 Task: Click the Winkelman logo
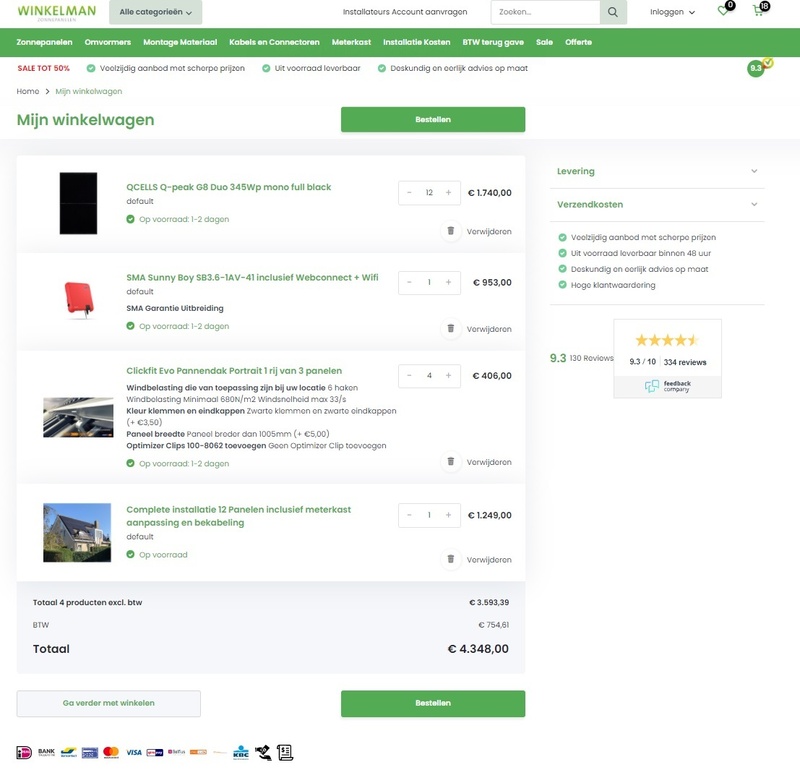pyautogui.click(x=56, y=12)
